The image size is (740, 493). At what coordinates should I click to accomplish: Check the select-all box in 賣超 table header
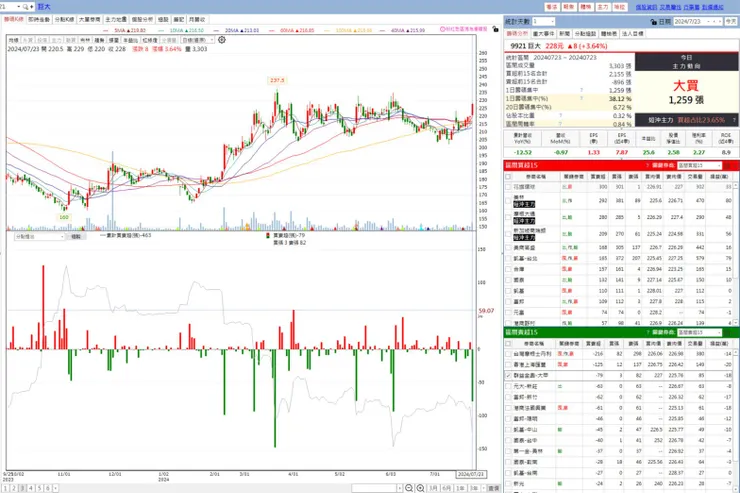click(x=508, y=343)
